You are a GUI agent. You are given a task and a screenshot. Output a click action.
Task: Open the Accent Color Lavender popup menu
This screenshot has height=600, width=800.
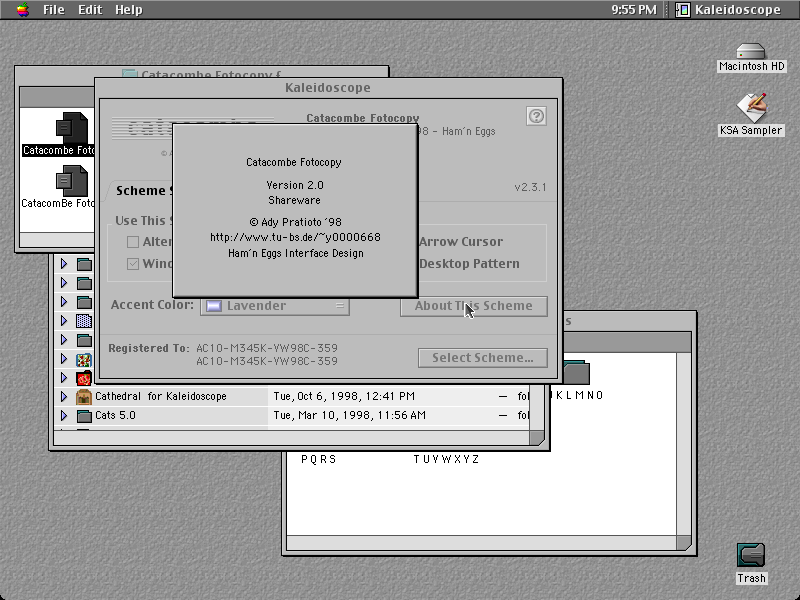[275, 306]
